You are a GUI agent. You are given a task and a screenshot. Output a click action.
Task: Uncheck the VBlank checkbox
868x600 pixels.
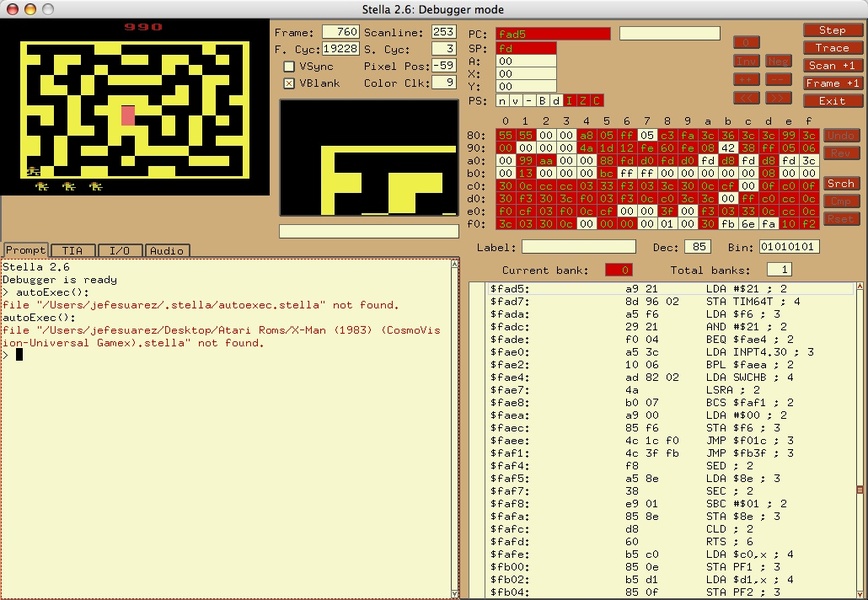tap(289, 83)
